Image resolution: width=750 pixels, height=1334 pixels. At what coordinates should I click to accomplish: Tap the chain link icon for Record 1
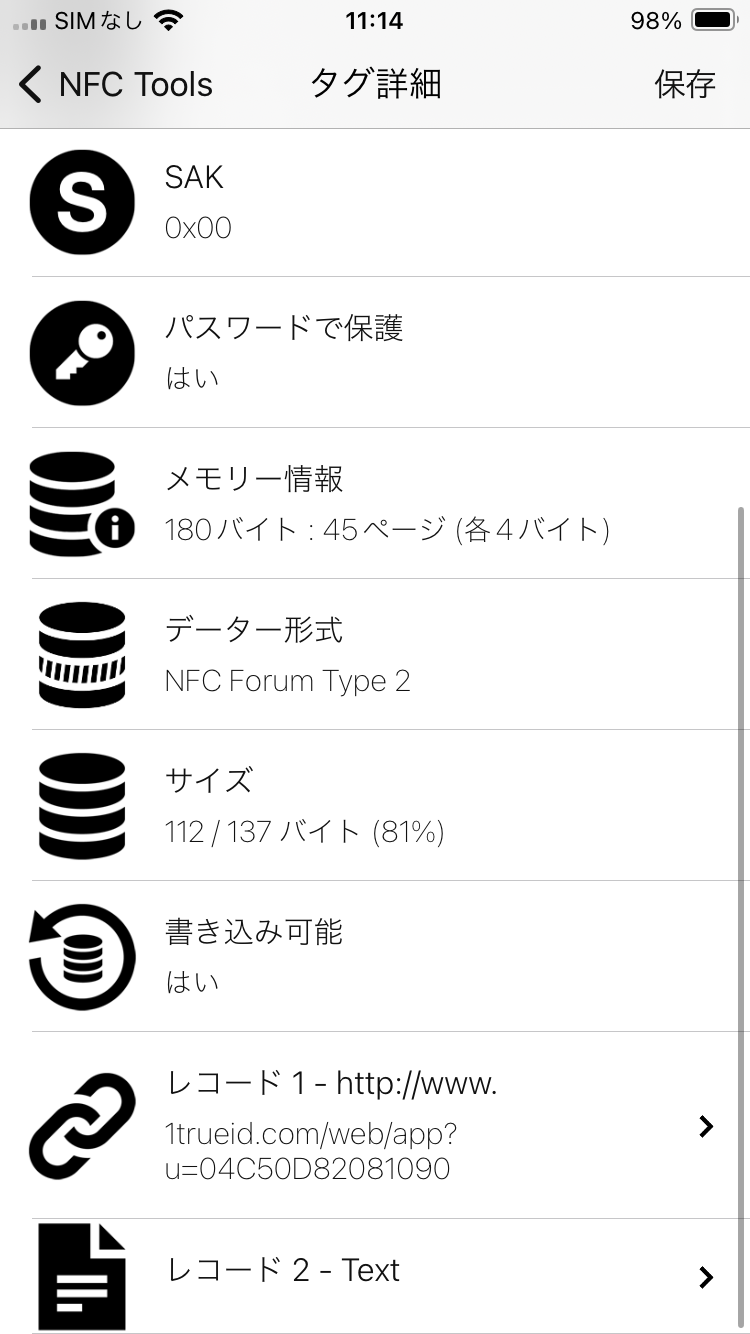(x=82, y=1126)
